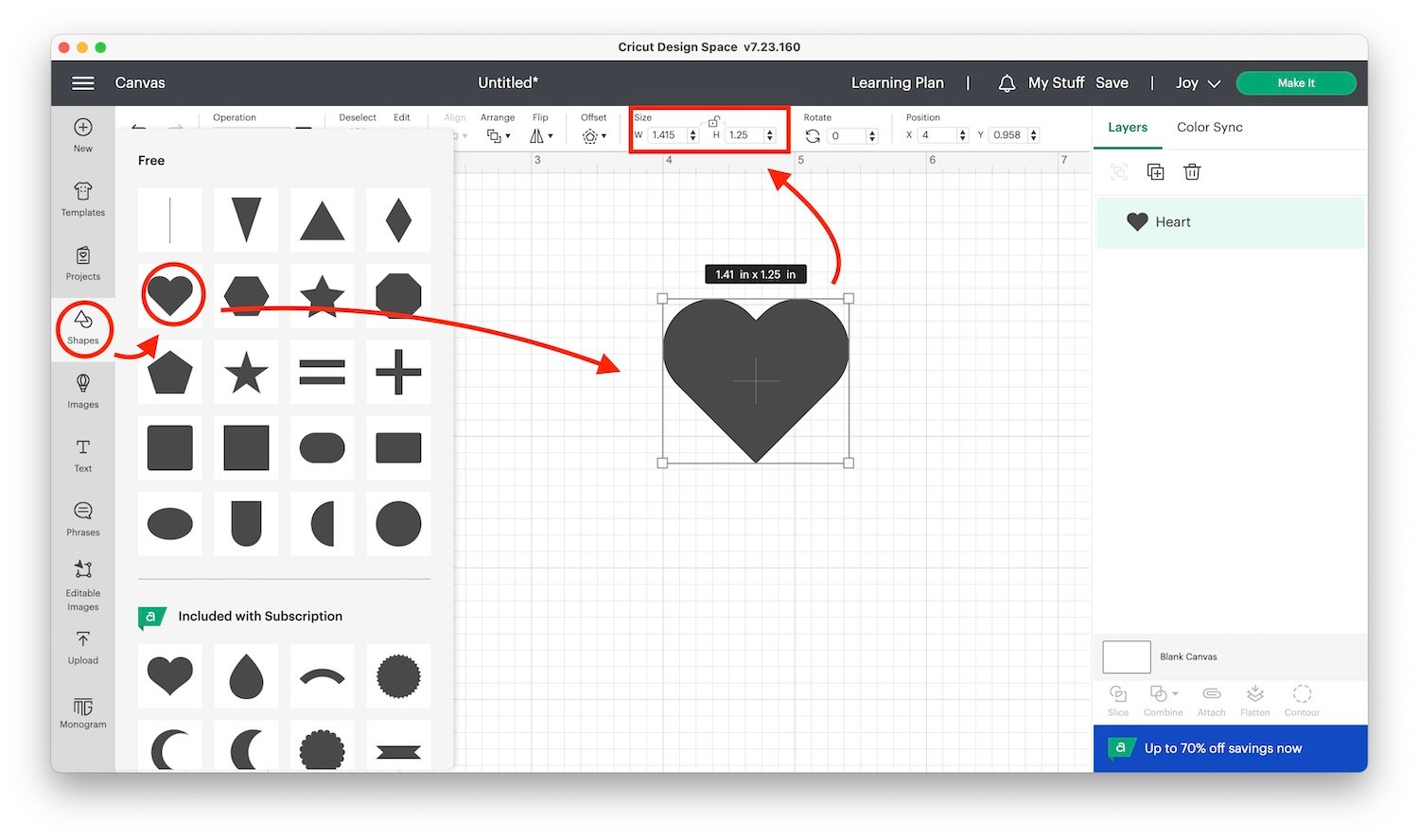The width and height of the screenshot is (1419, 840).
Task: Add the hexagon shape
Action: pos(246,295)
